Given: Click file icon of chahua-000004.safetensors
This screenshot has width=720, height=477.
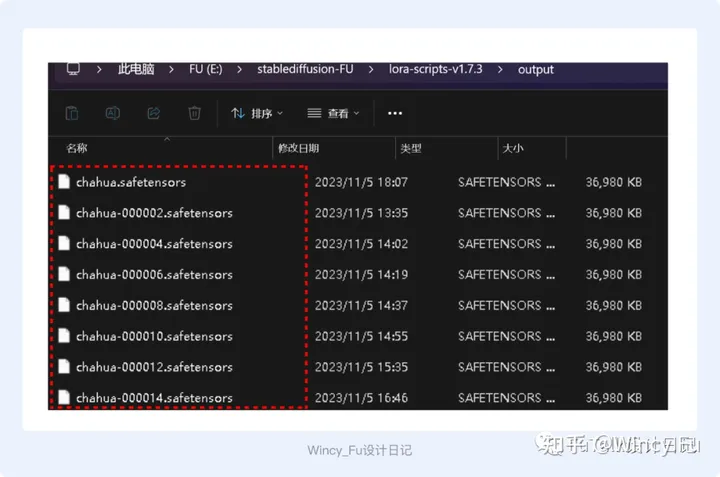Looking at the screenshot, I should [64, 243].
